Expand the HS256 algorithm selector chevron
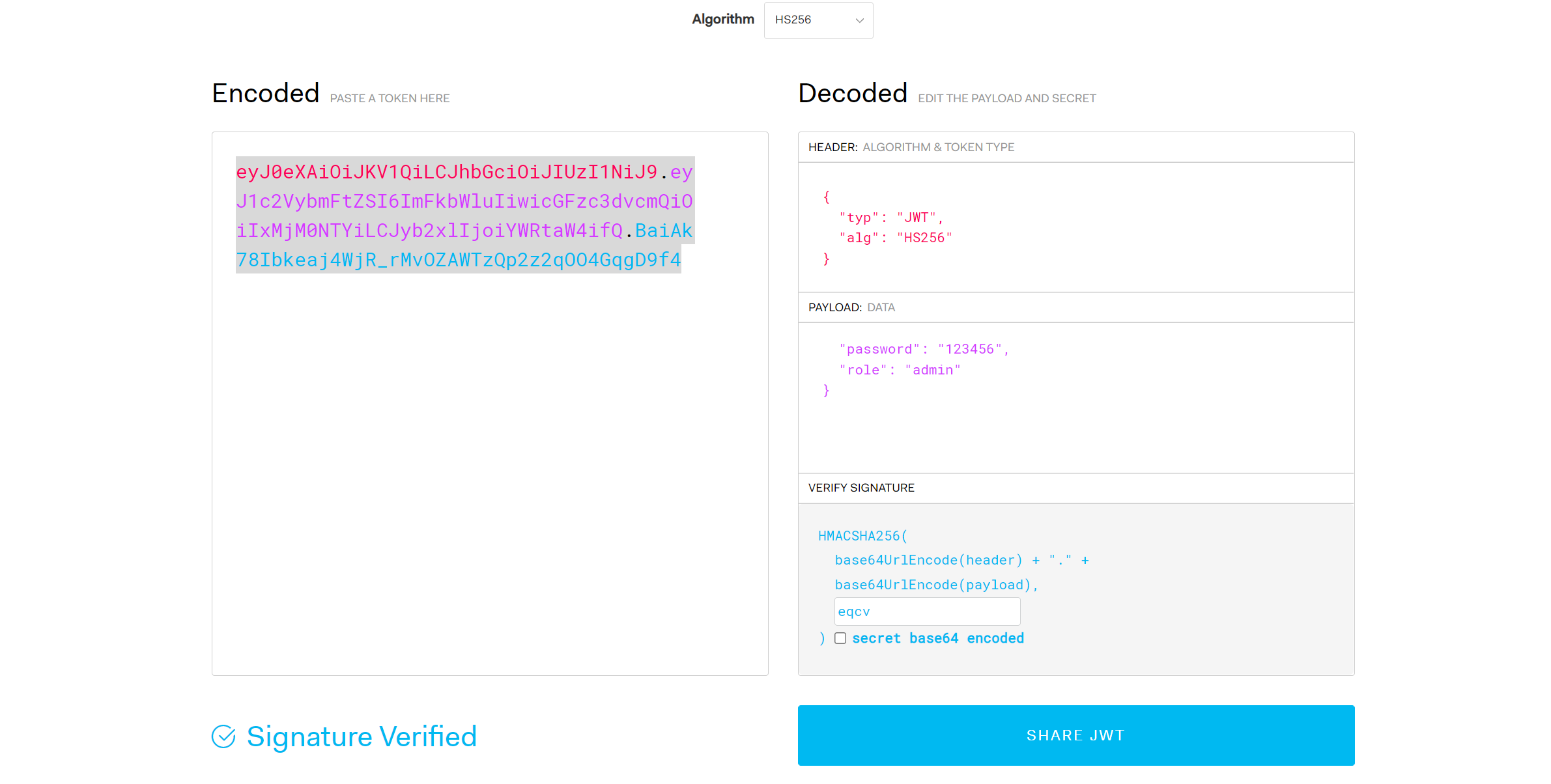 pyautogui.click(x=859, y=20)
